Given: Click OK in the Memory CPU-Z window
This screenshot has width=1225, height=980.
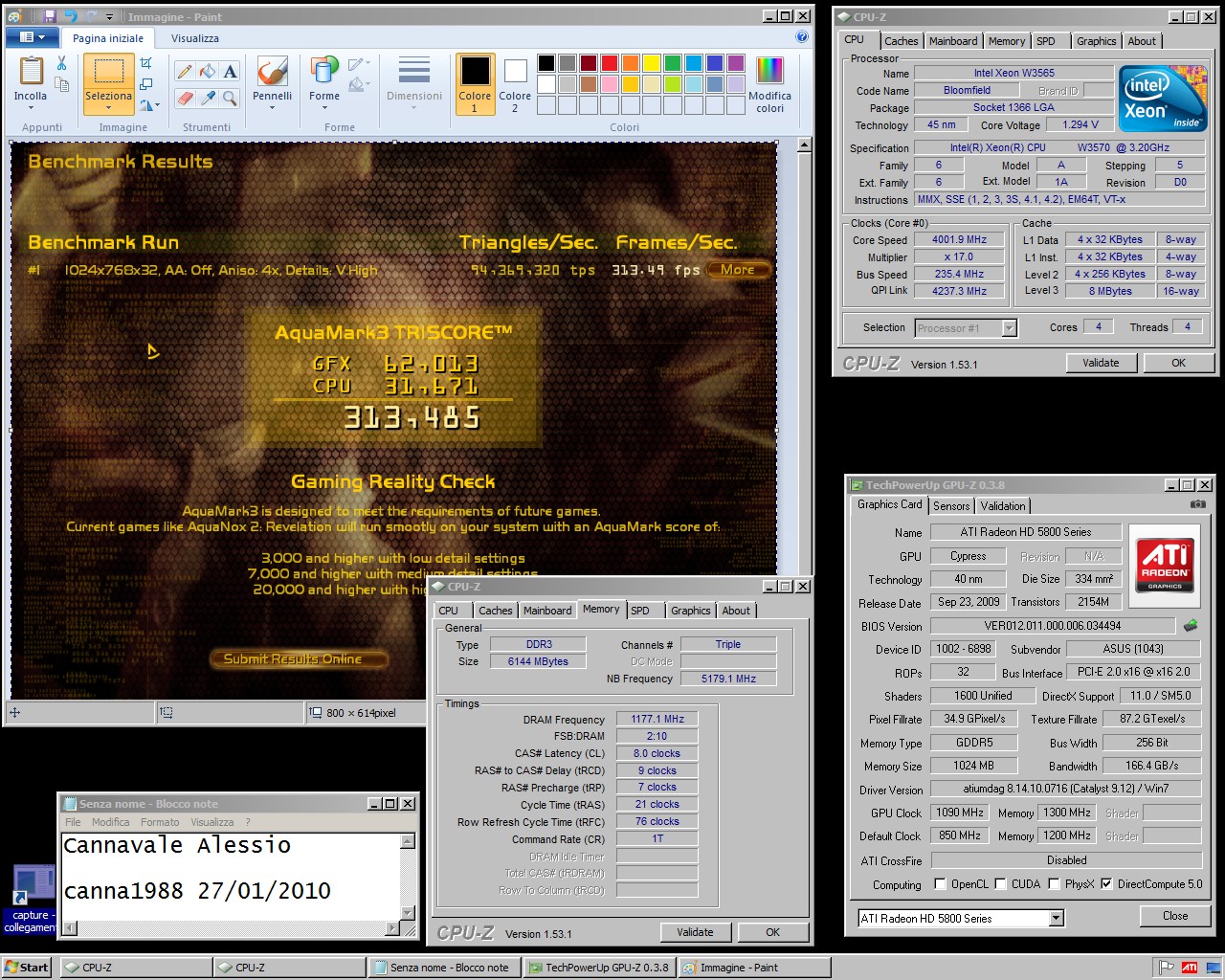Looking at the screenshot, I should [x=772, y=932].
